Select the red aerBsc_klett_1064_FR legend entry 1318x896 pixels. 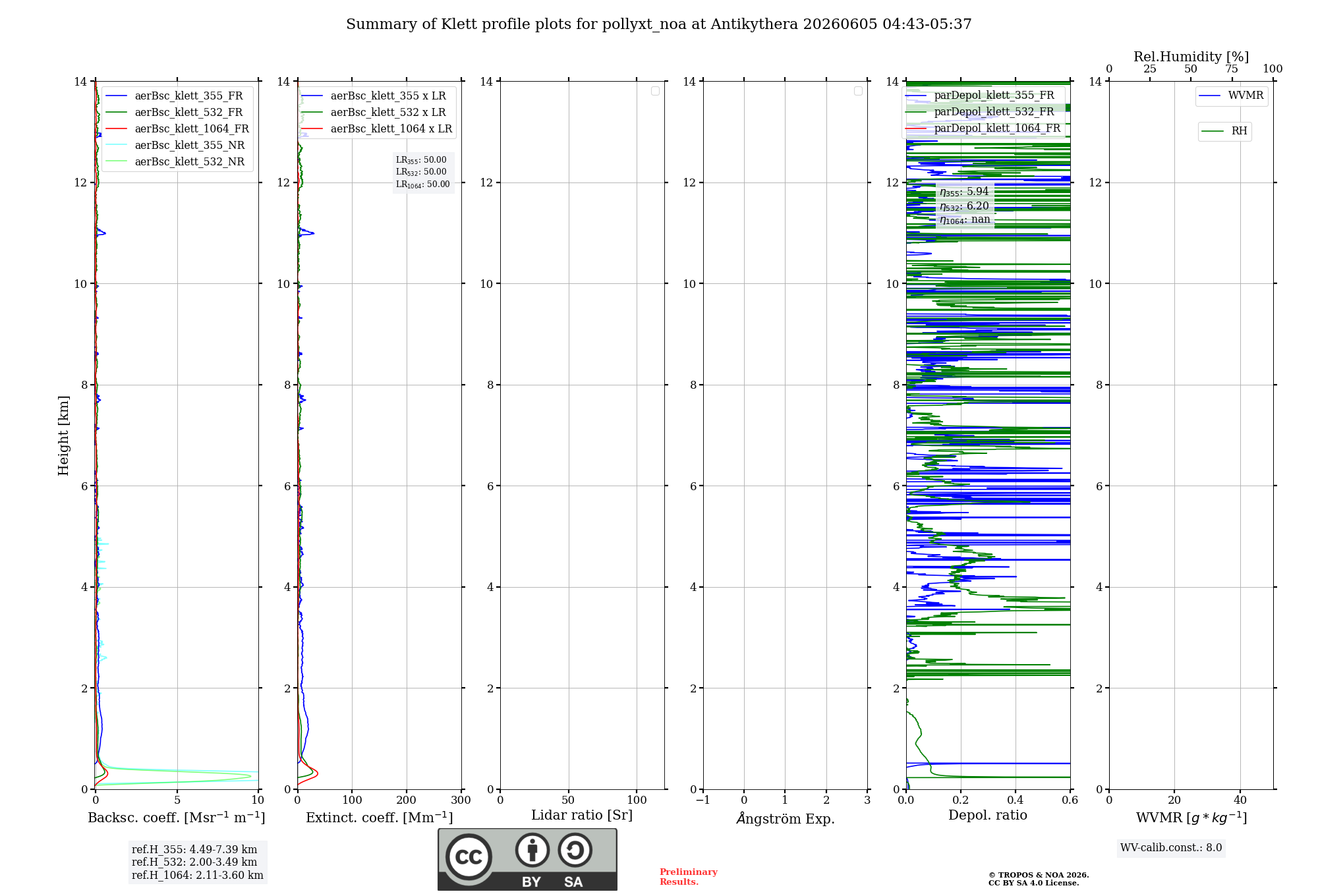tap(177, 128)
